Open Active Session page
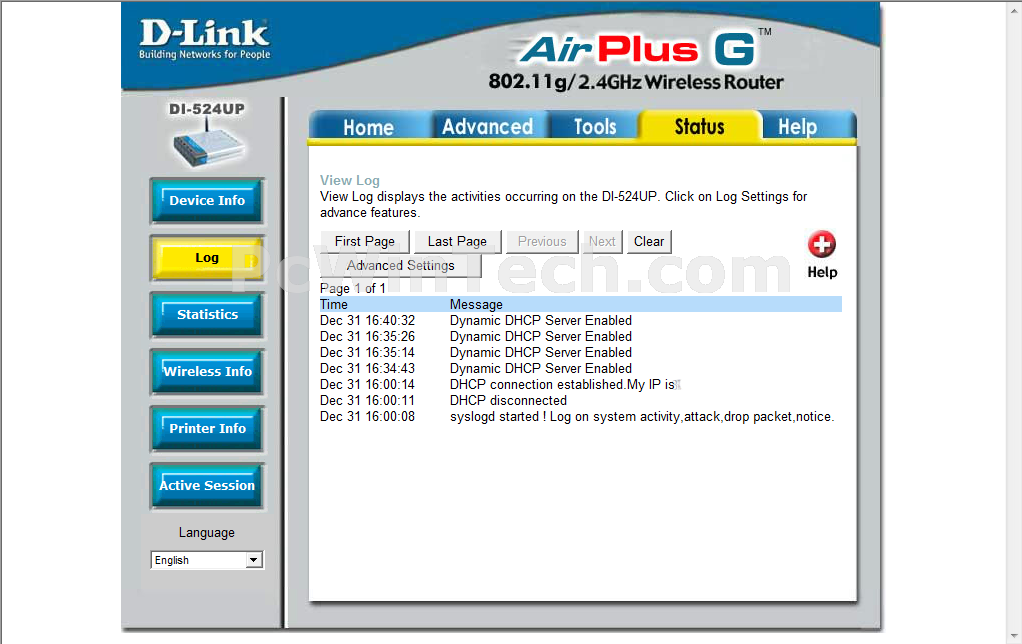Screen dimensions: 1022x644 [x=207, y=485]
